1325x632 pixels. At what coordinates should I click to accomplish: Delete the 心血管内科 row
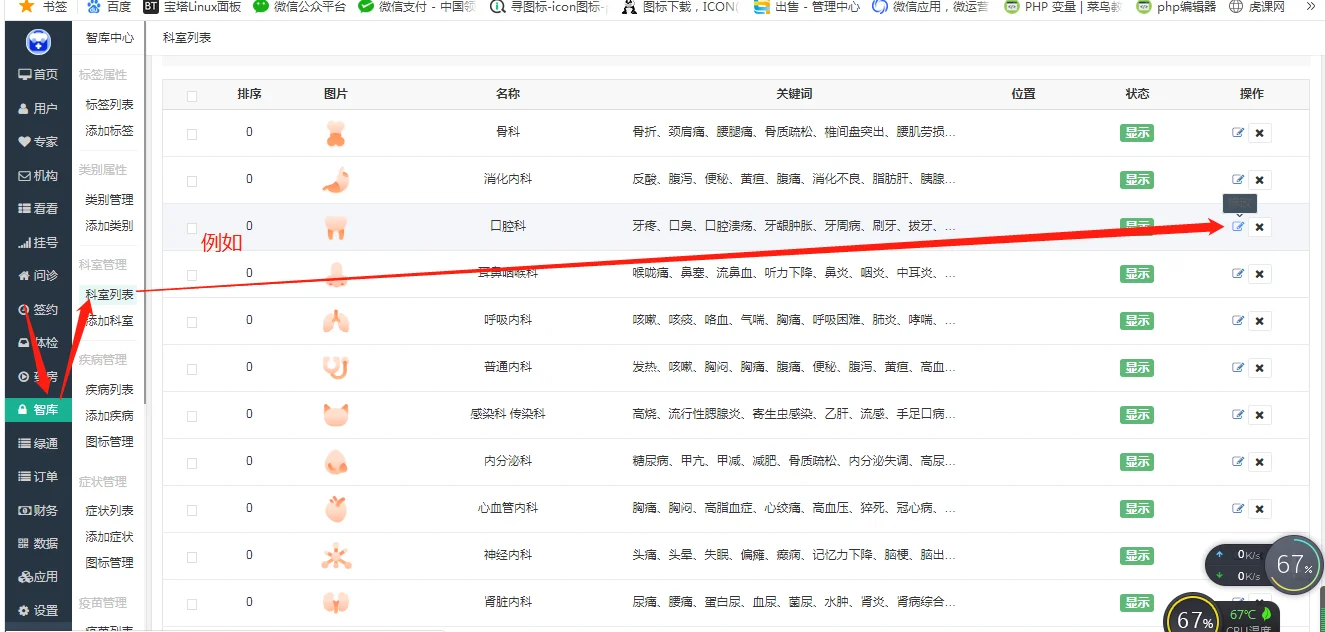(x=1259, y=509)
